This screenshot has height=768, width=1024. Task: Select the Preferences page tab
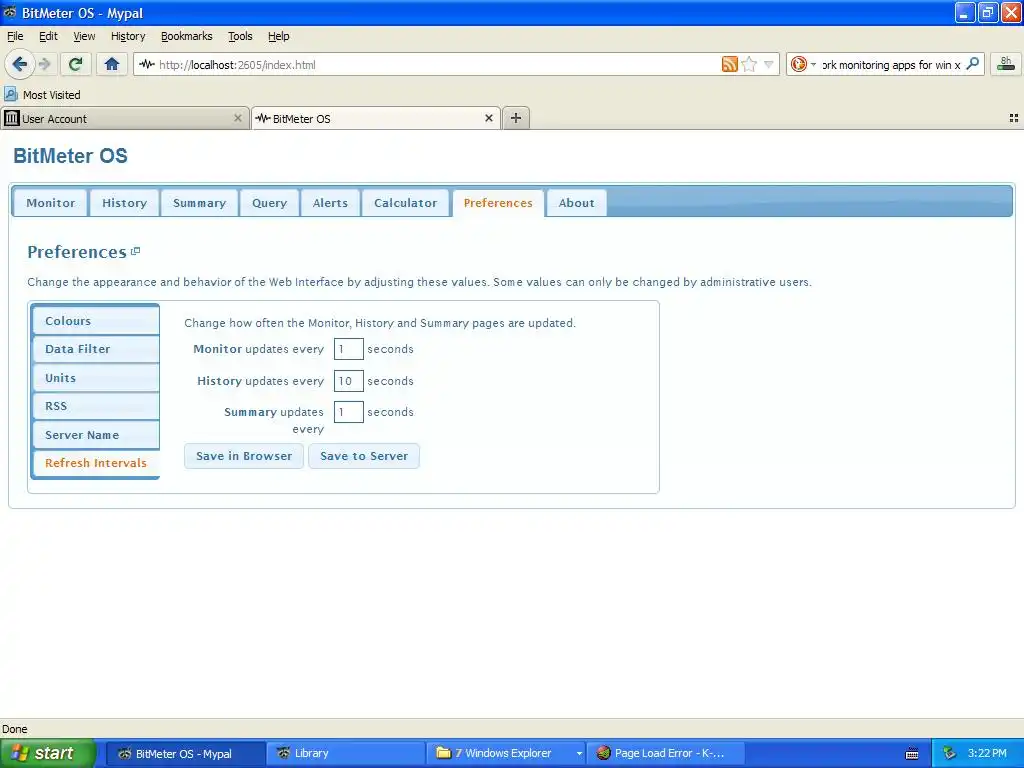tap(498, 203)
